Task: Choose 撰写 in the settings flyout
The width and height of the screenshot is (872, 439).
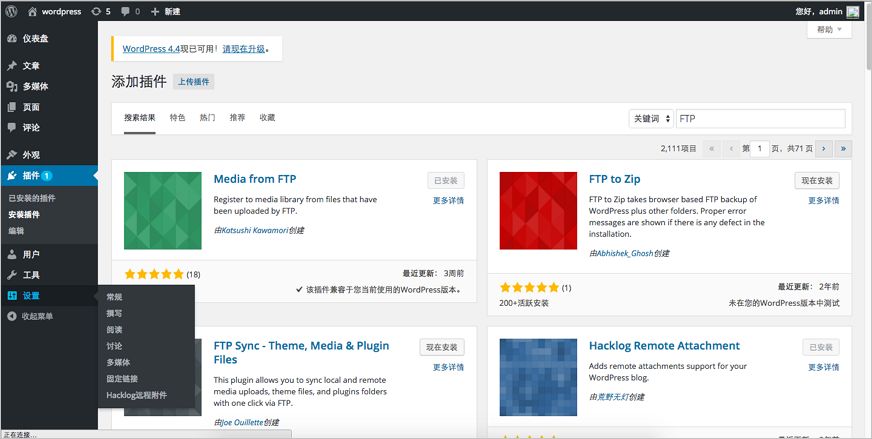Action: click(114, 313)
